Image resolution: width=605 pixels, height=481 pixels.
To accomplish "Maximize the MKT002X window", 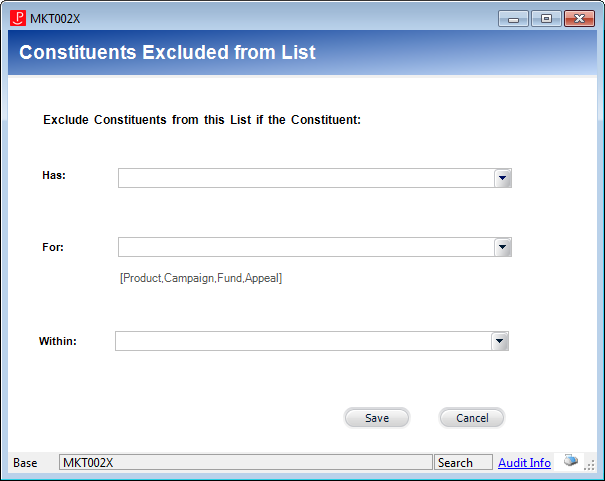I will click(x=546, y=19).
